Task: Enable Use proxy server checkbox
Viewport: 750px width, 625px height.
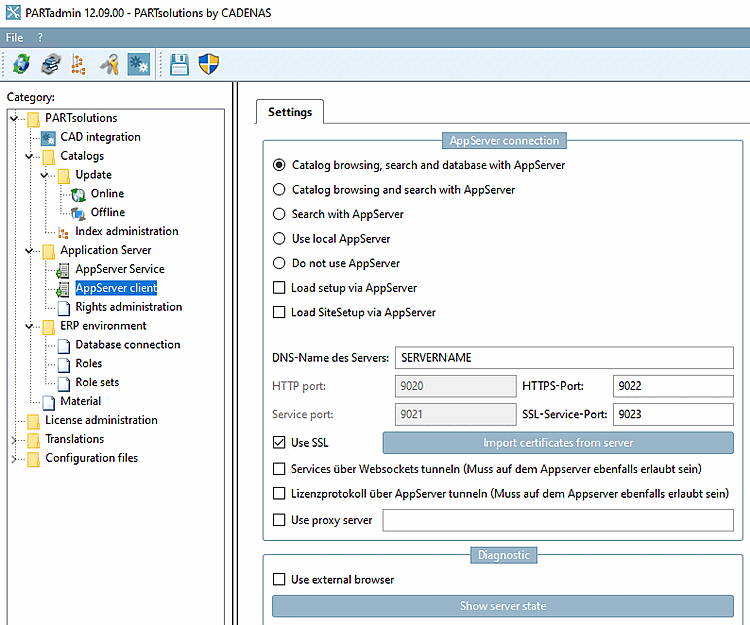Action: pyautogui.click(x=279, y=520)
